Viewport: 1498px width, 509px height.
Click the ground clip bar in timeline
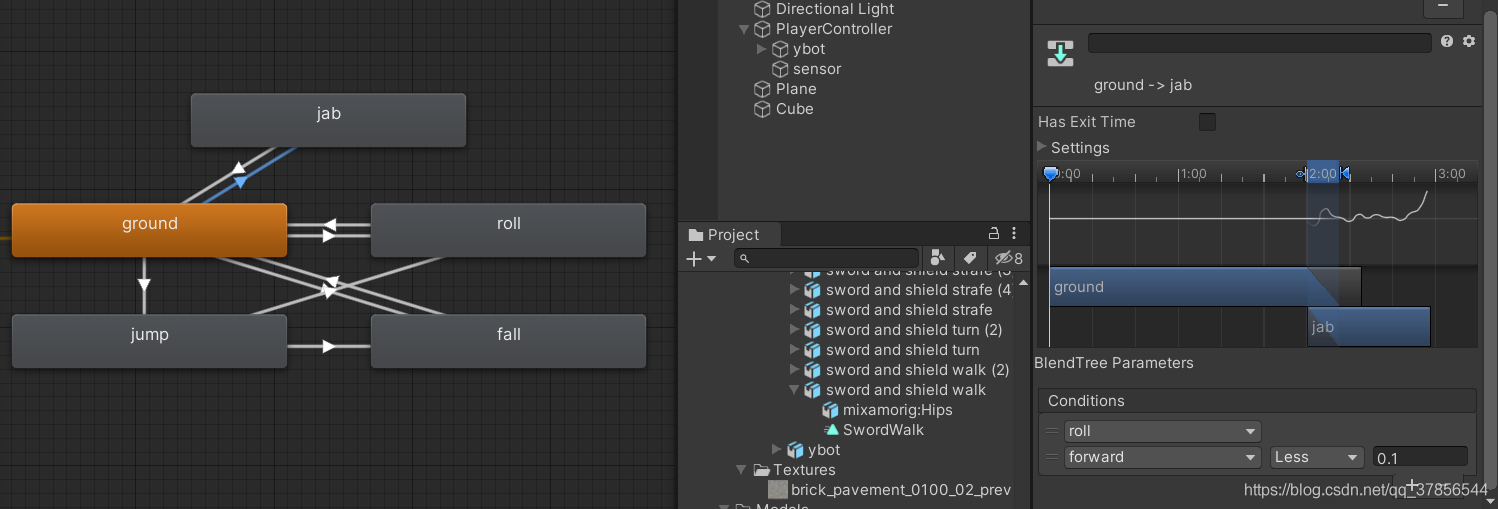[x=1204, y=287]
